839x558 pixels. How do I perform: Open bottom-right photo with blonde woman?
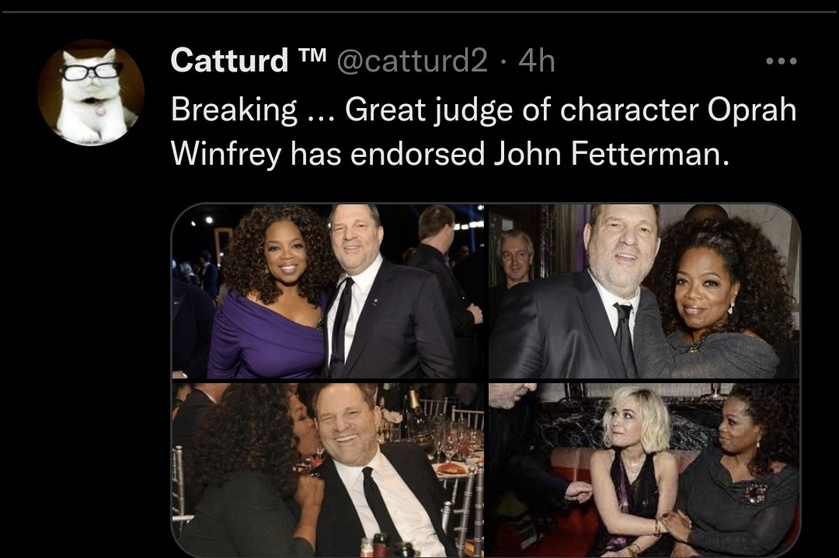pos(644,468)
